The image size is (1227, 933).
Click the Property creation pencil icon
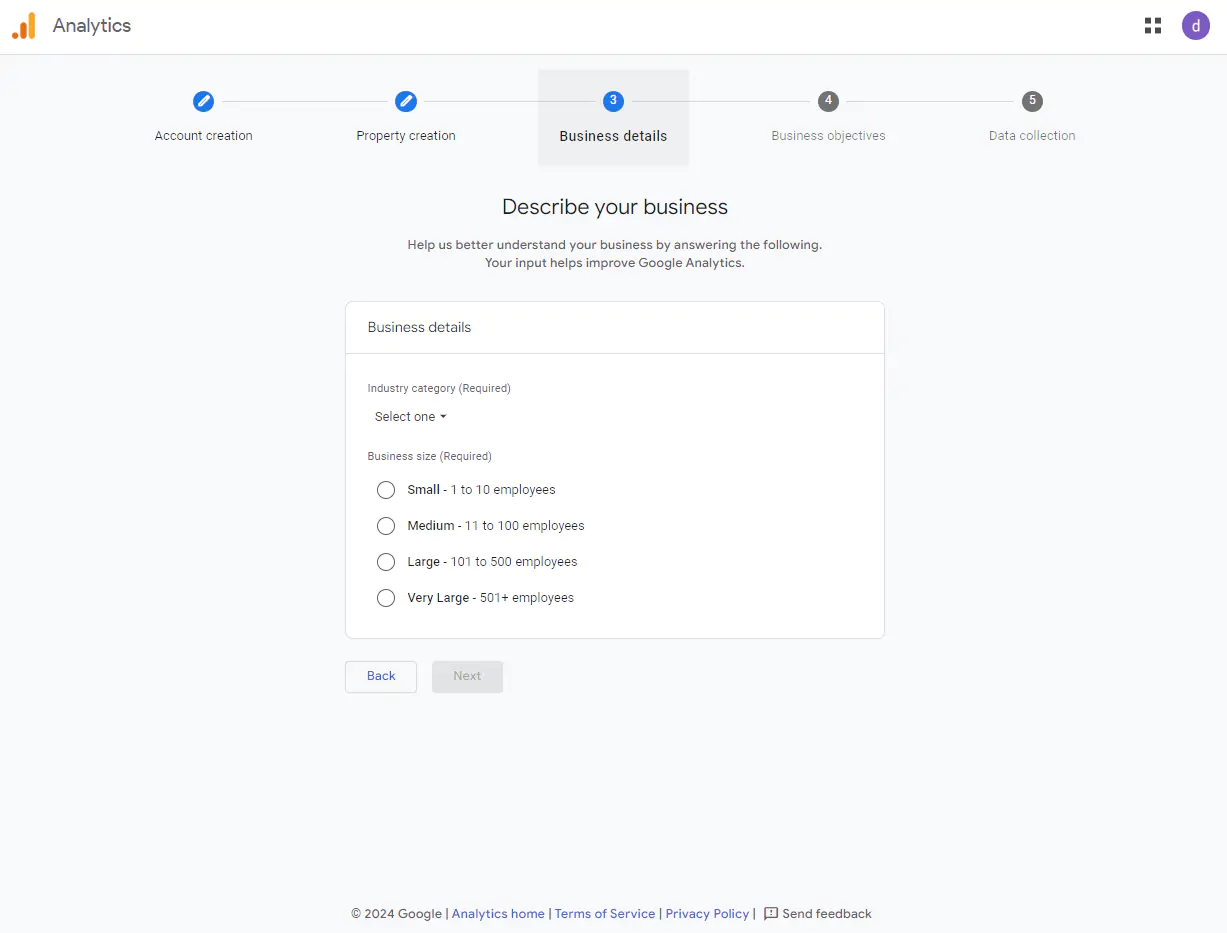406,101
